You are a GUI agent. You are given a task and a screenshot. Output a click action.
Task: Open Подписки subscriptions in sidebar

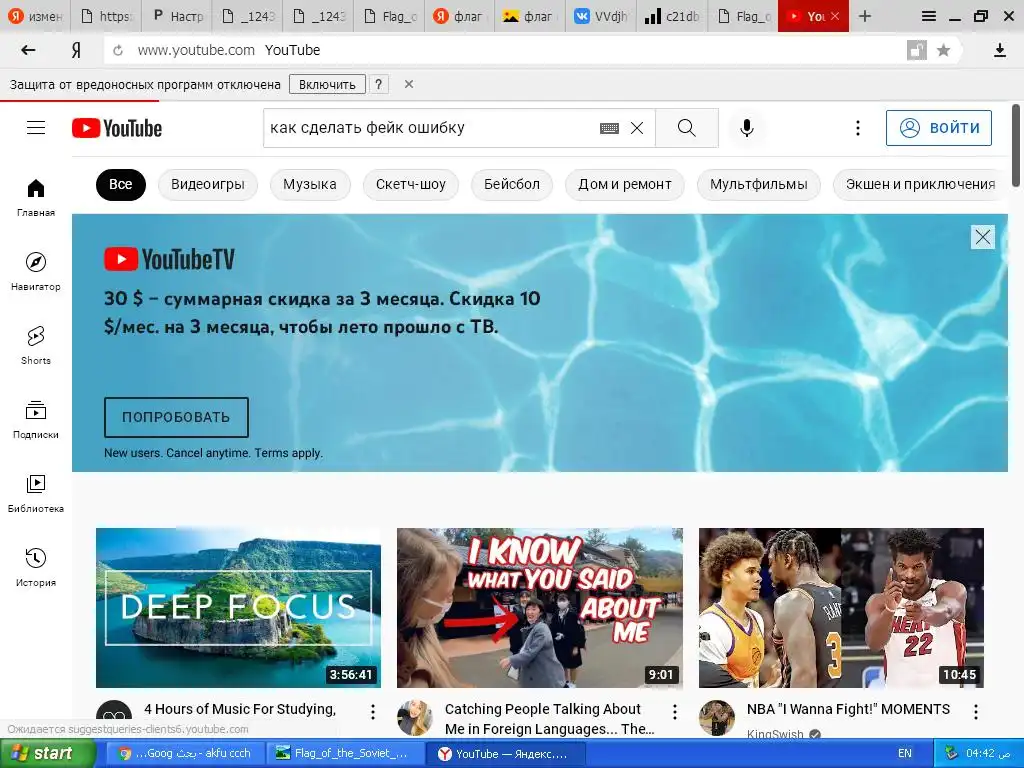coord(36,419)
